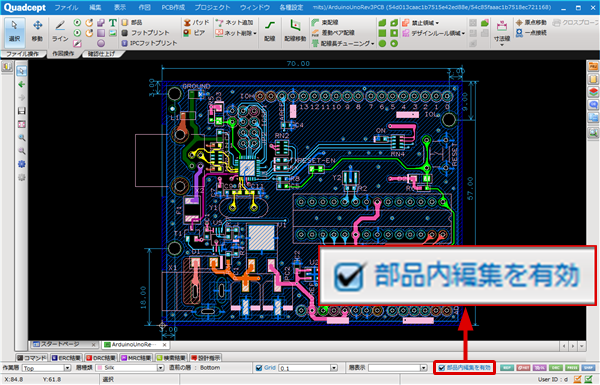Select the 移動 (Move) tool
Screen dimensions: 600x385
tap(37, 31)
